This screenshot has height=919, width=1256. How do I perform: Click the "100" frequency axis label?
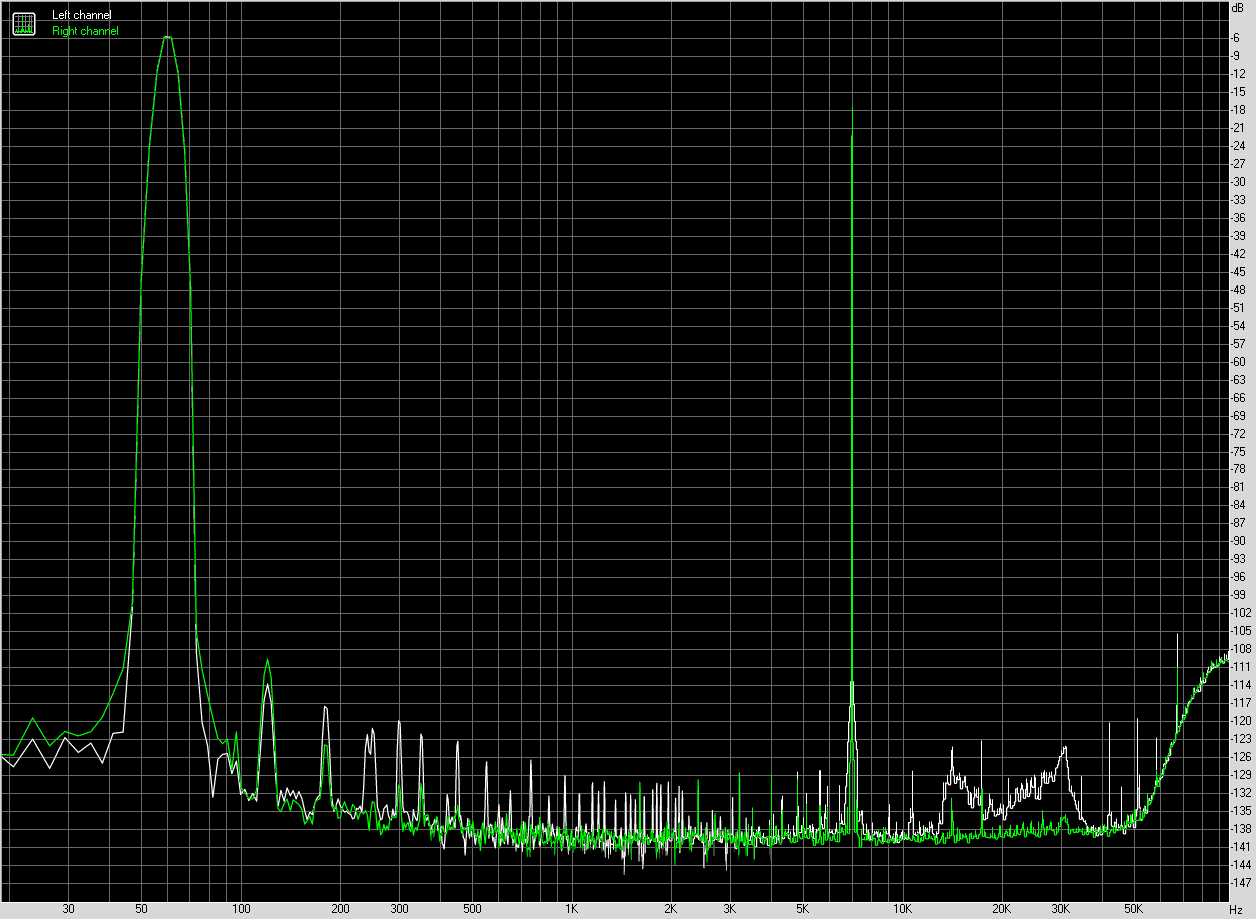tap(241, 909)
